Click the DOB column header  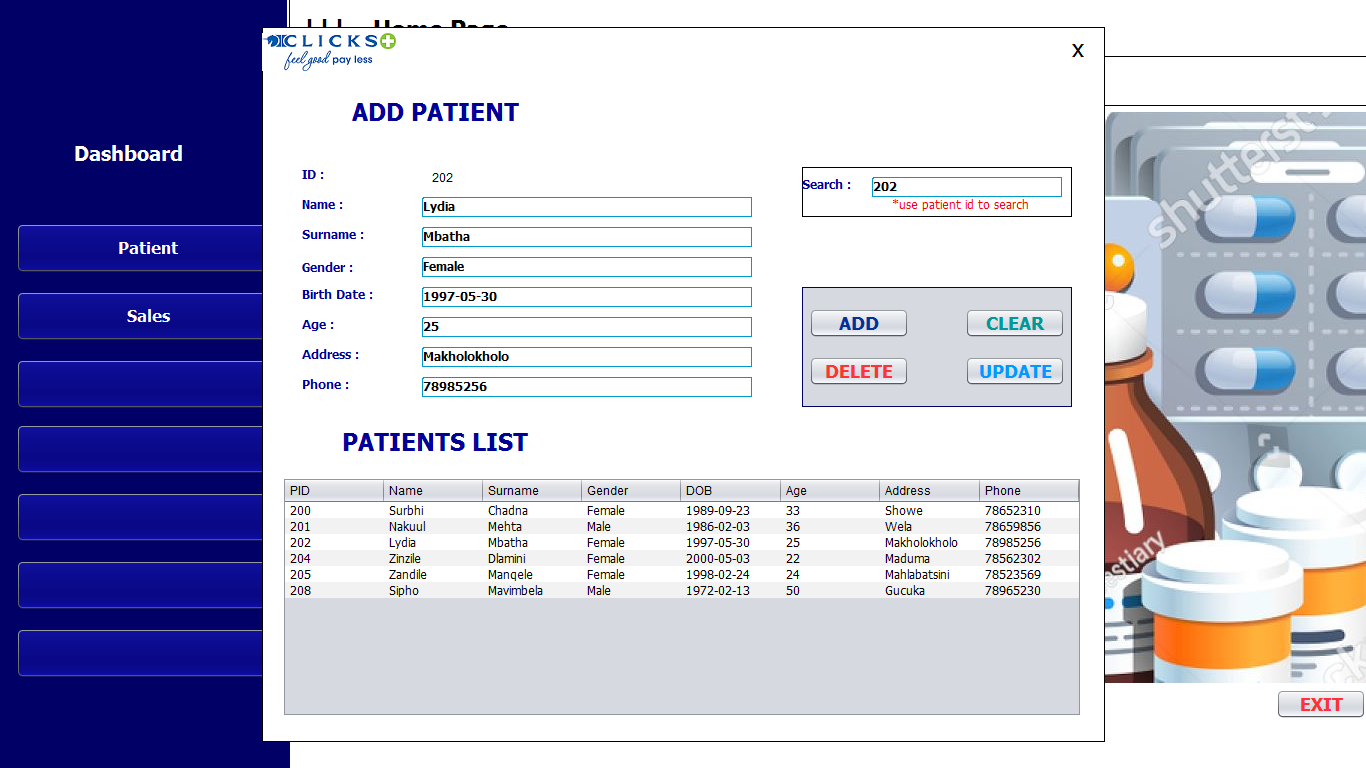click(730, 491)
